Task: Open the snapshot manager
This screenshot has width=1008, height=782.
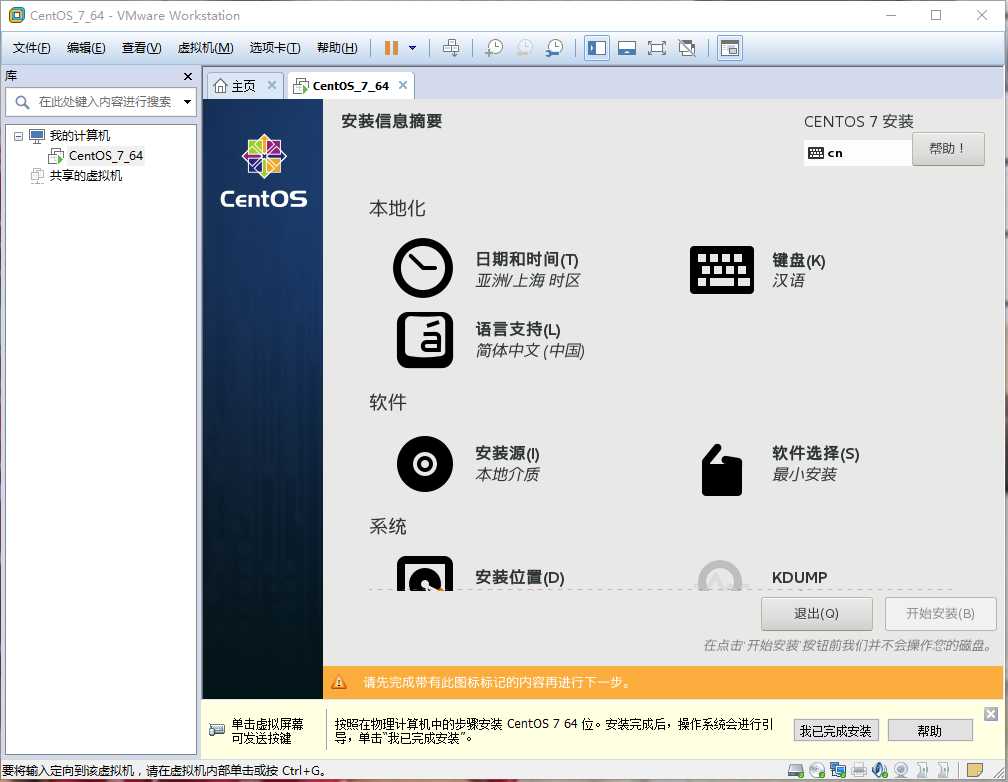Action: coord(554,48)
